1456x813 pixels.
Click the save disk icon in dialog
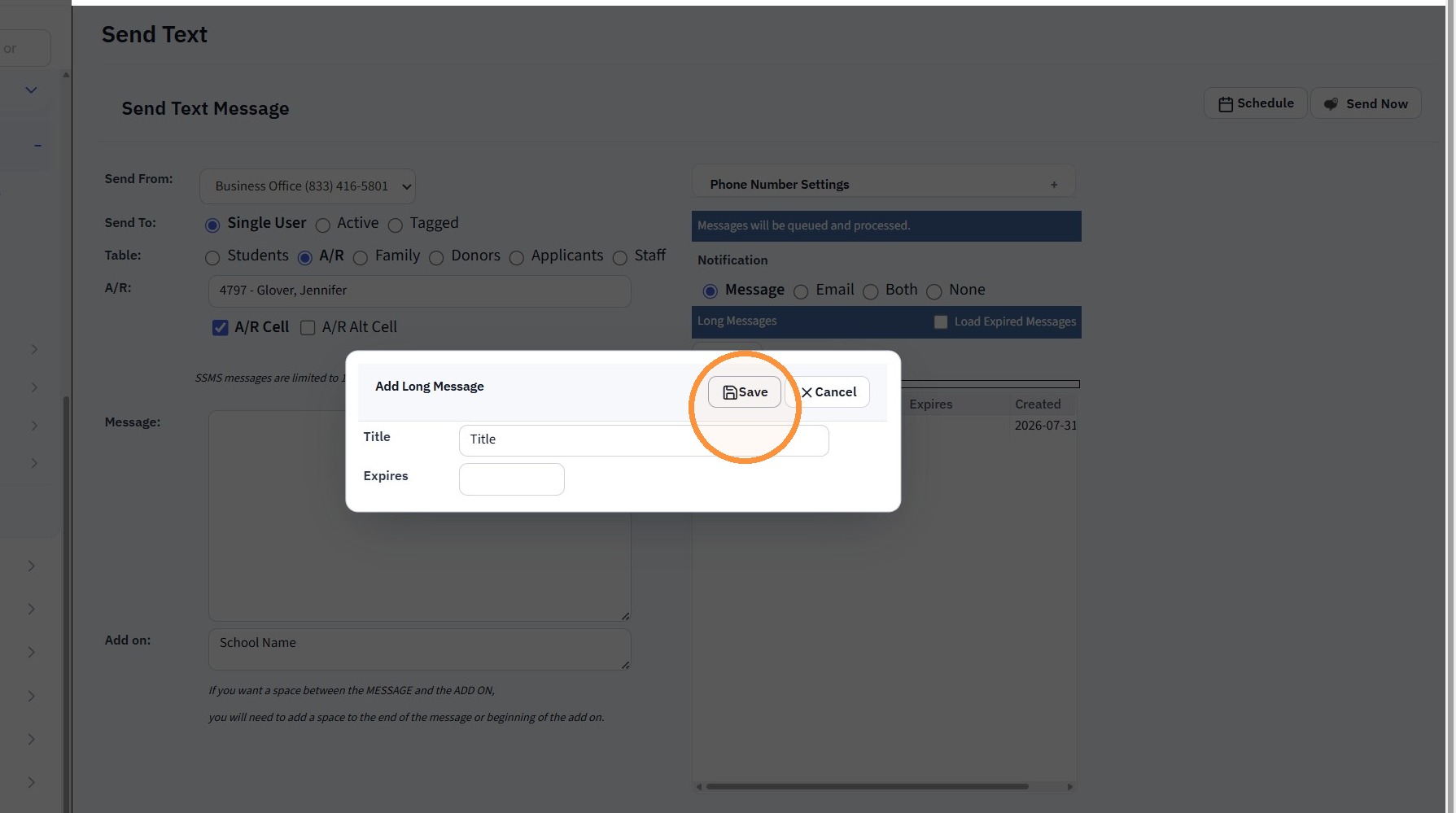click(730, 393)
